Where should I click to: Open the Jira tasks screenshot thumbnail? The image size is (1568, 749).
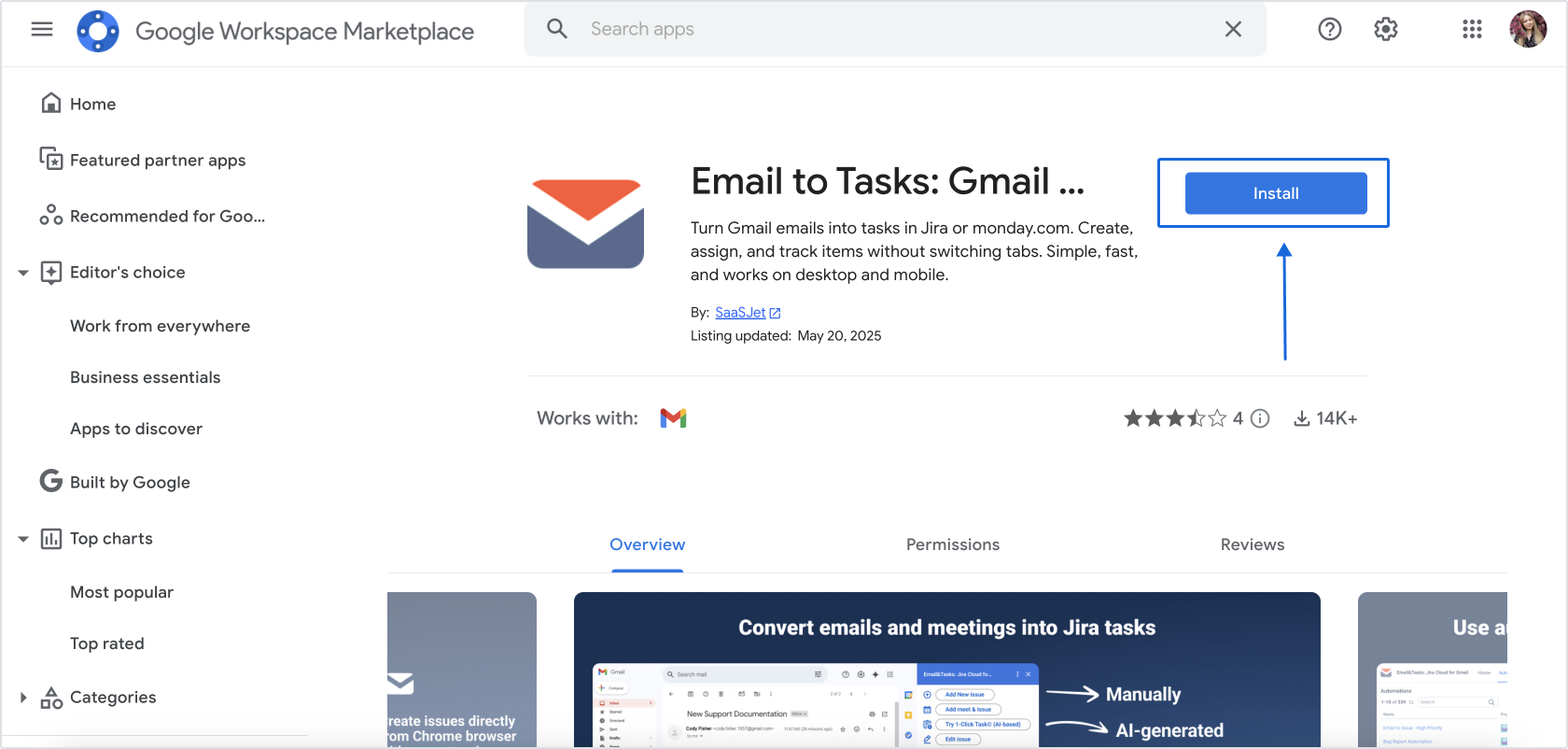[946, 669]
